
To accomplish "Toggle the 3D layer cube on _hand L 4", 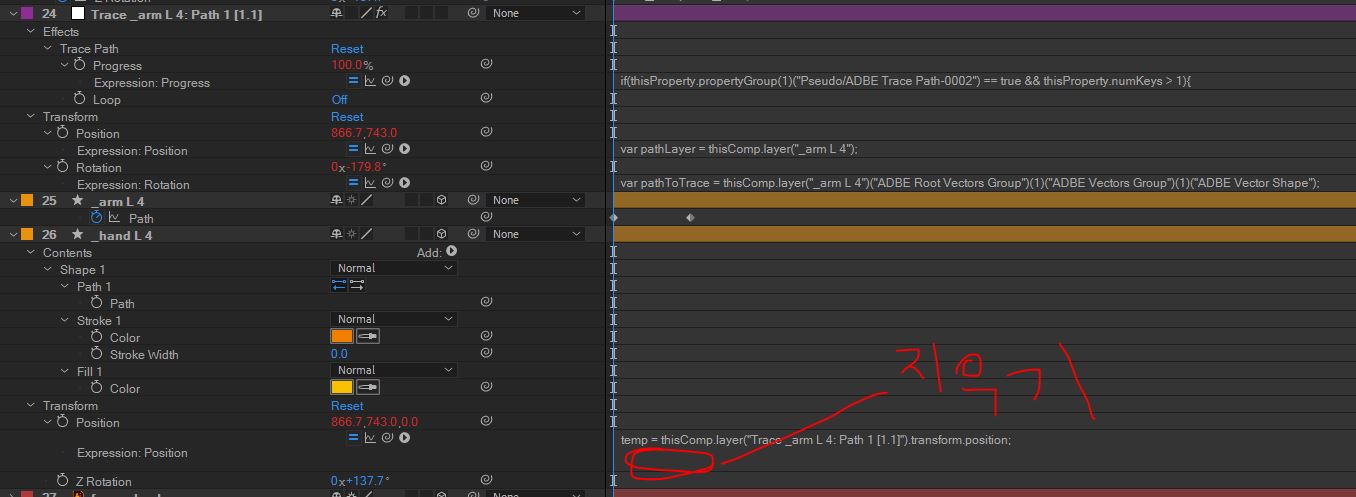I will coord(441,234).
